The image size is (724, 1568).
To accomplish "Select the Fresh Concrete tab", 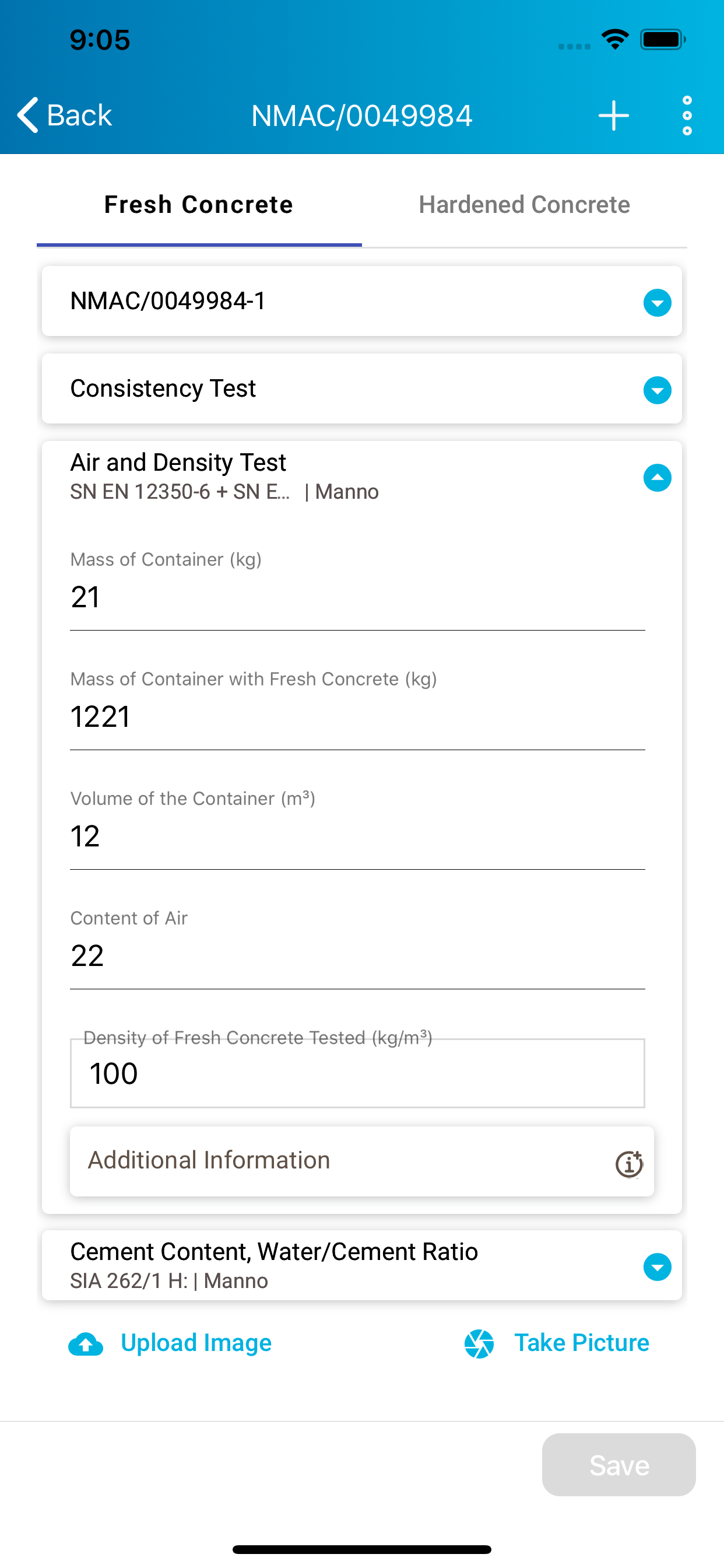I will click(x=199, y=205).
